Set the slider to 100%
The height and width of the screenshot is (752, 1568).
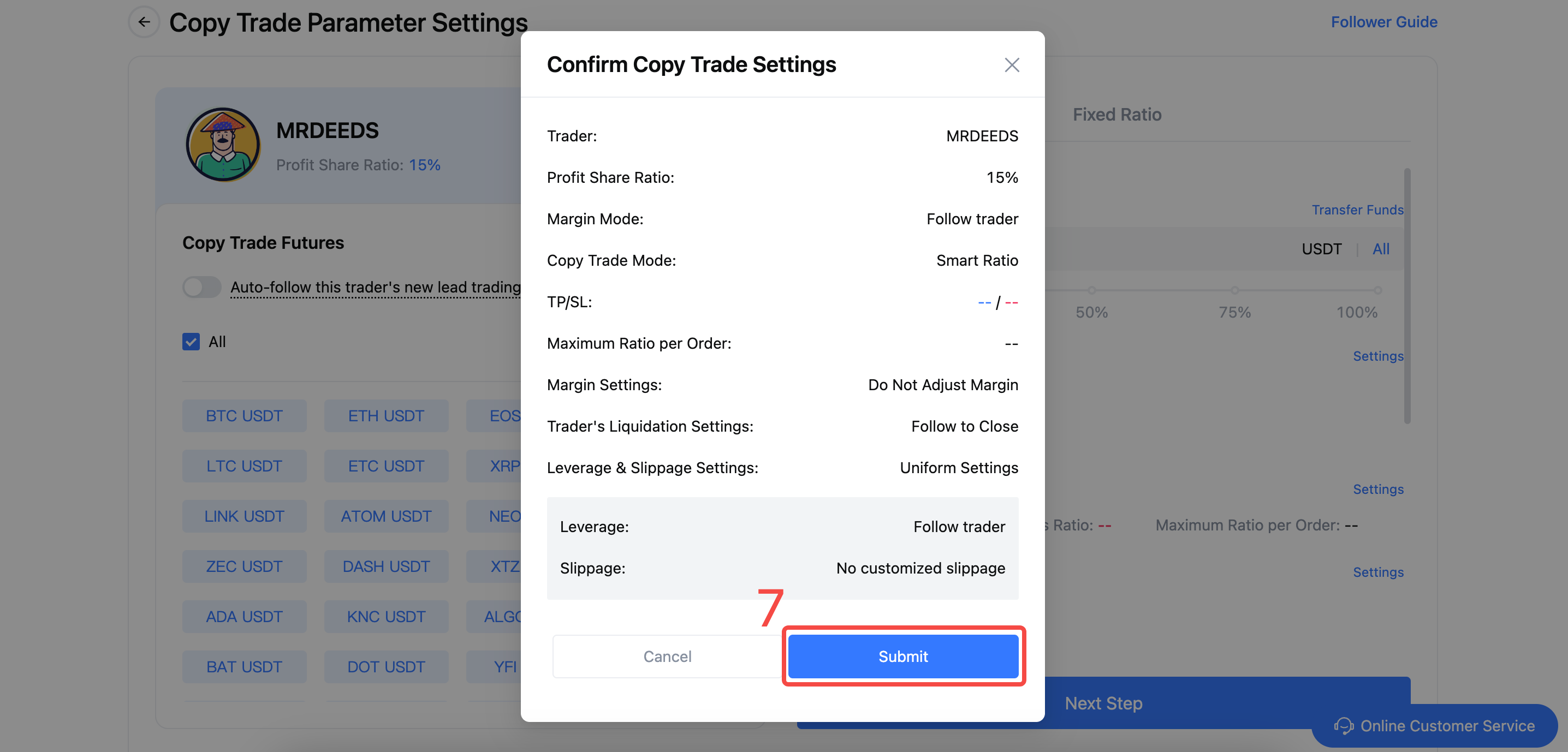coord(1377,291)
